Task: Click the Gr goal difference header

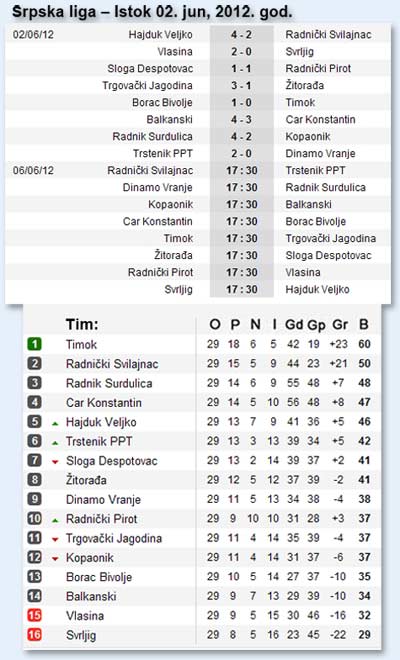Action: 340,325
